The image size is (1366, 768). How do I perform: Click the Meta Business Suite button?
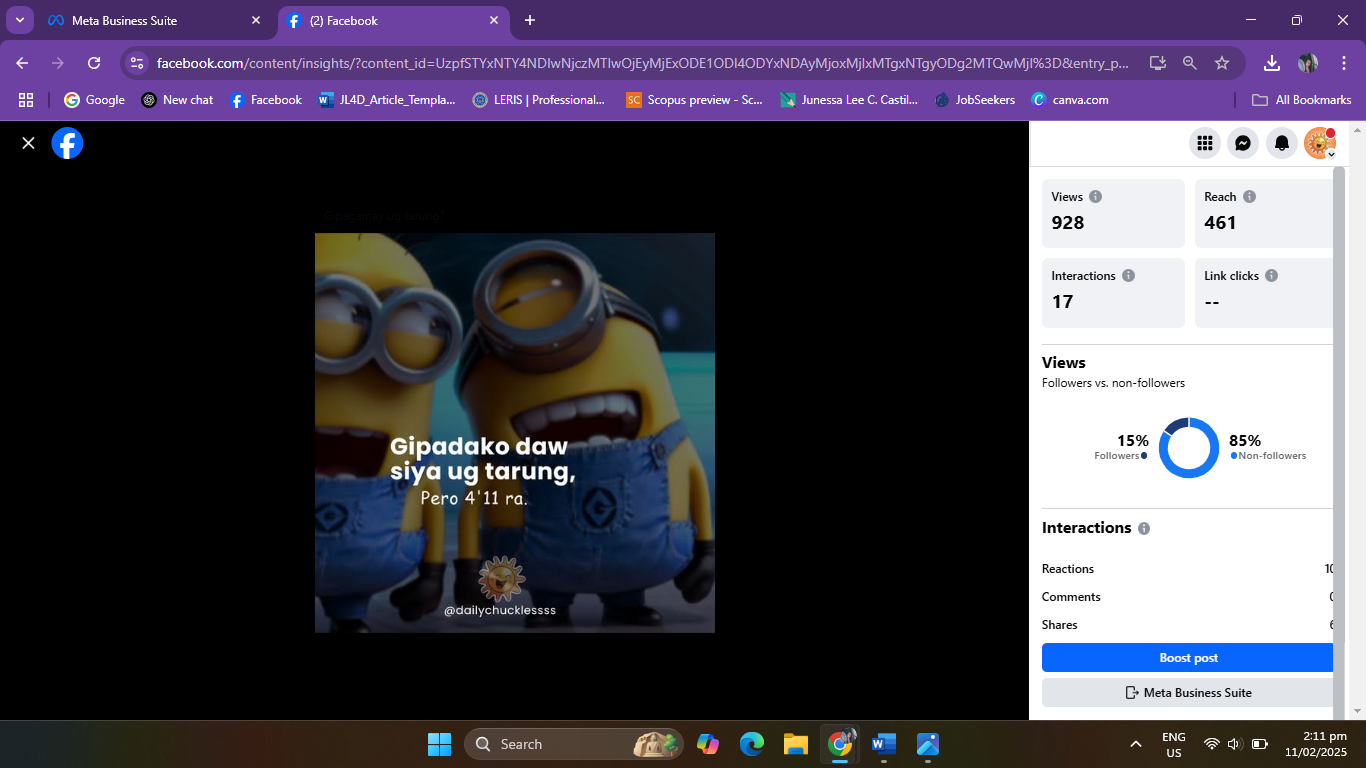coord(1187,692)
